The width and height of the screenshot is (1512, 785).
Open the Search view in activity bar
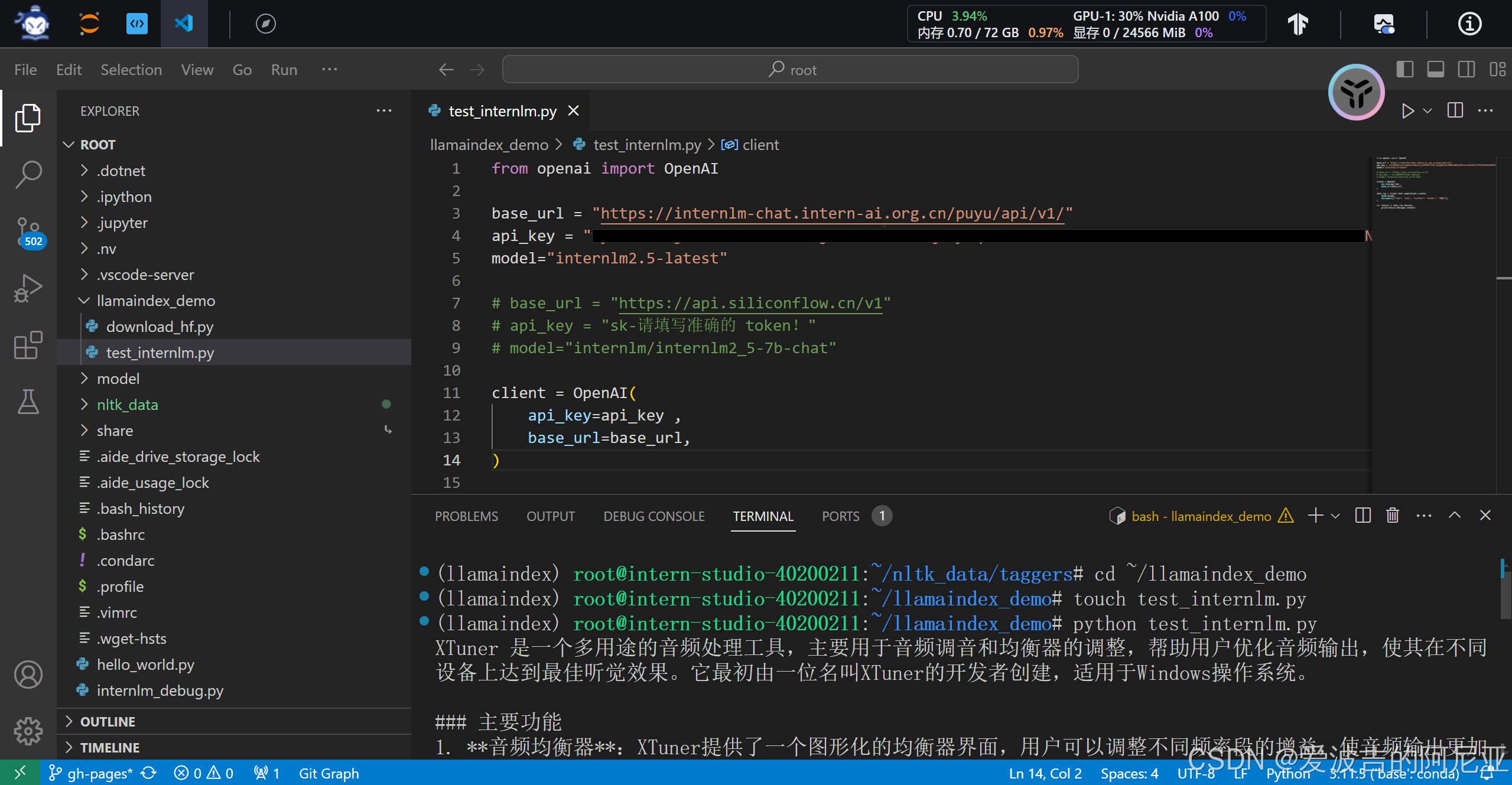[x=28, y=175]
